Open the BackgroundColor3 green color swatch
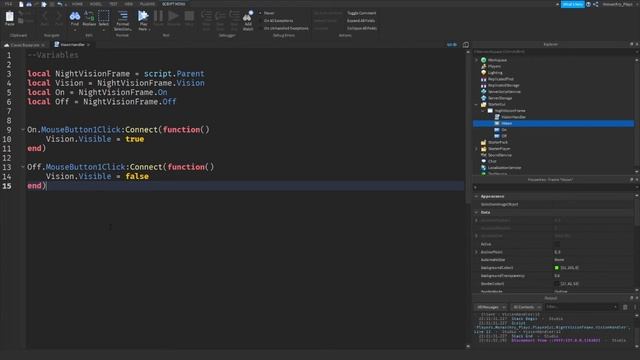The height and width of the screenshot is (360, 640). [557, 268]
